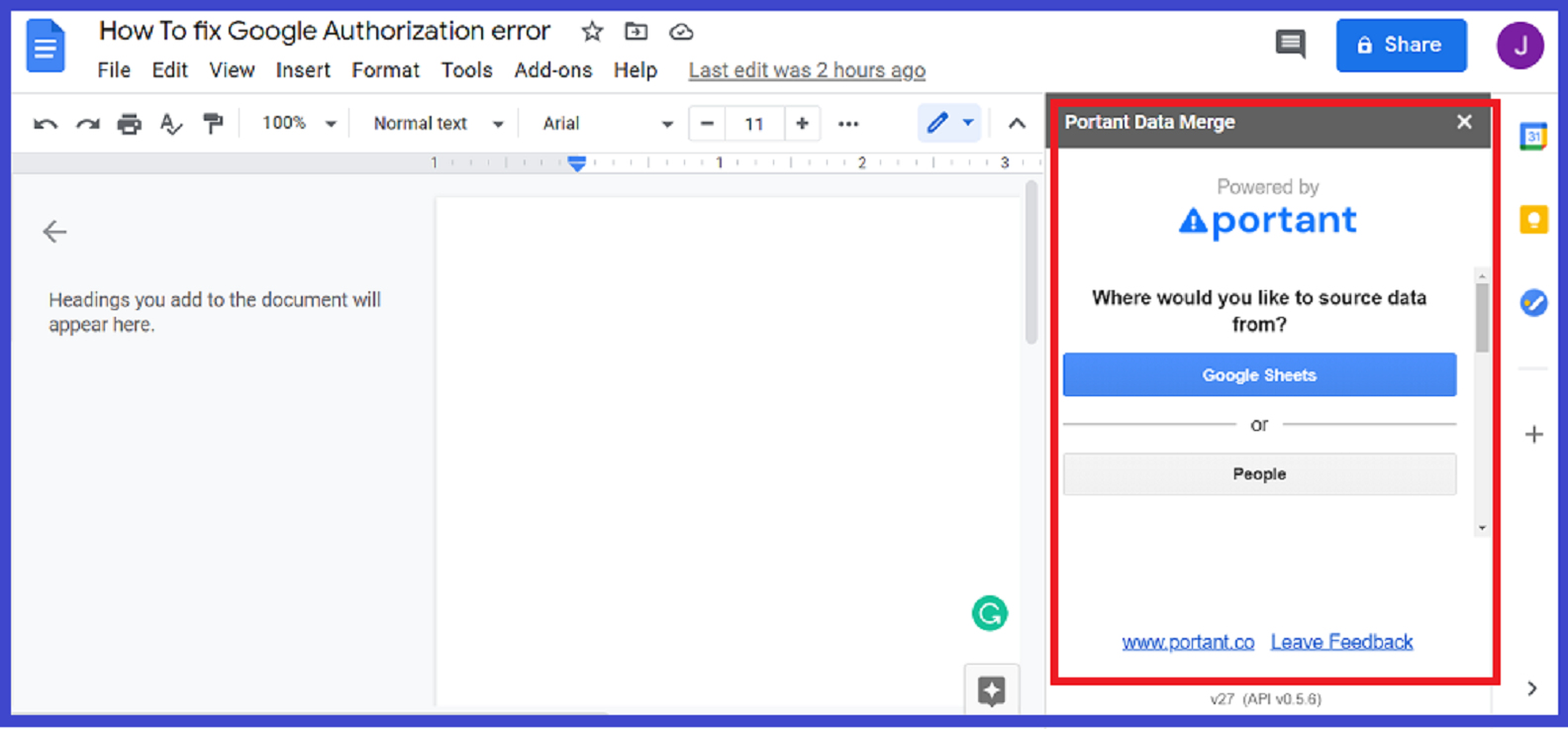Increase the font size
This screenshot has width=1568, height=729.
pos(802,124)
